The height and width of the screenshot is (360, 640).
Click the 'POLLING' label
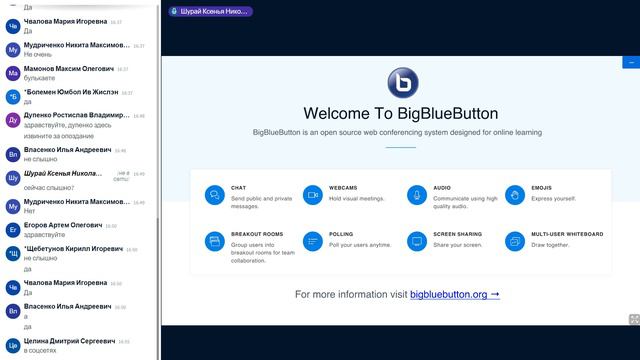pyautogui.click(x=341, y=234)
